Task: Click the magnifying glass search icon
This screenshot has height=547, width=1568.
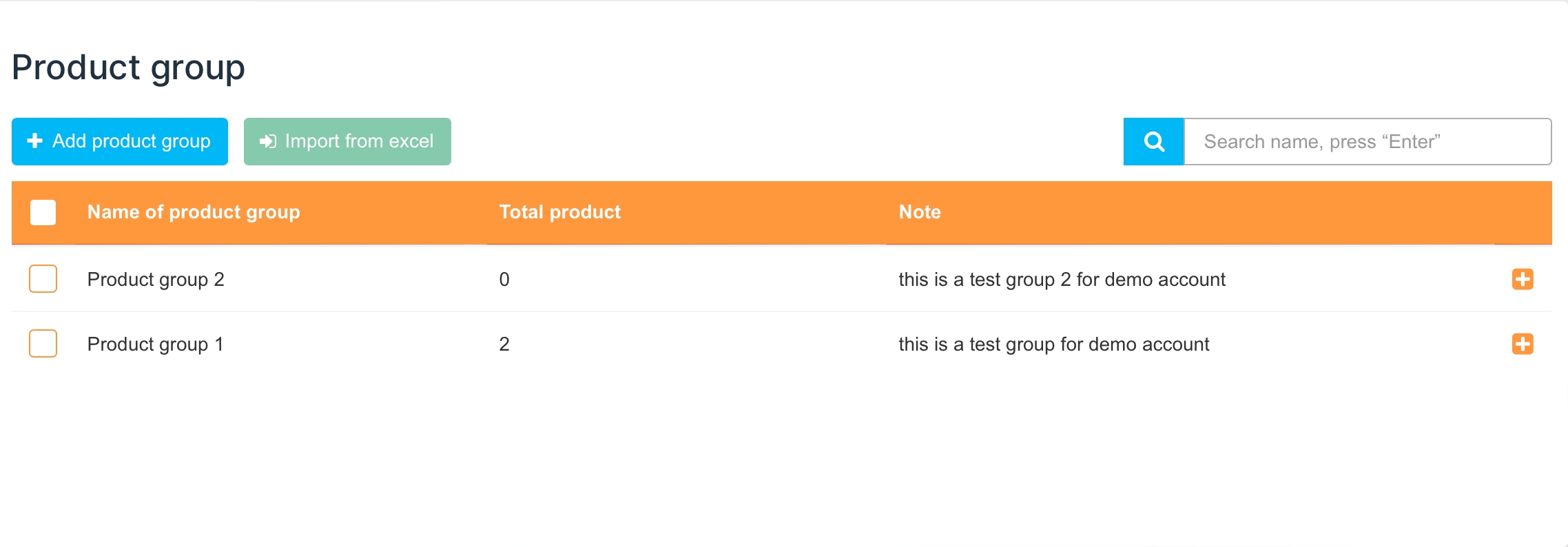Action: [1154, 142]
